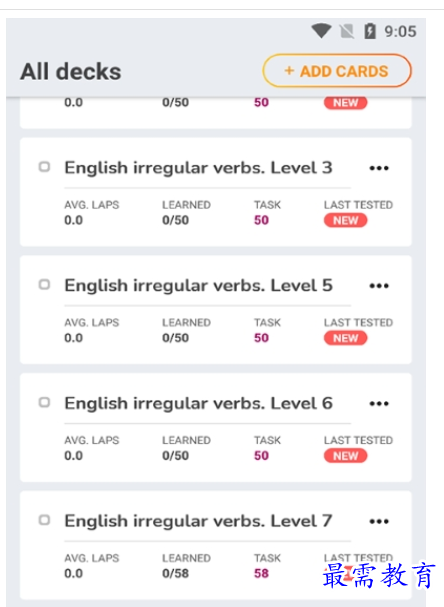Select checkbox for Level 7 deck

pyautogui.click(x=44, y=520)
